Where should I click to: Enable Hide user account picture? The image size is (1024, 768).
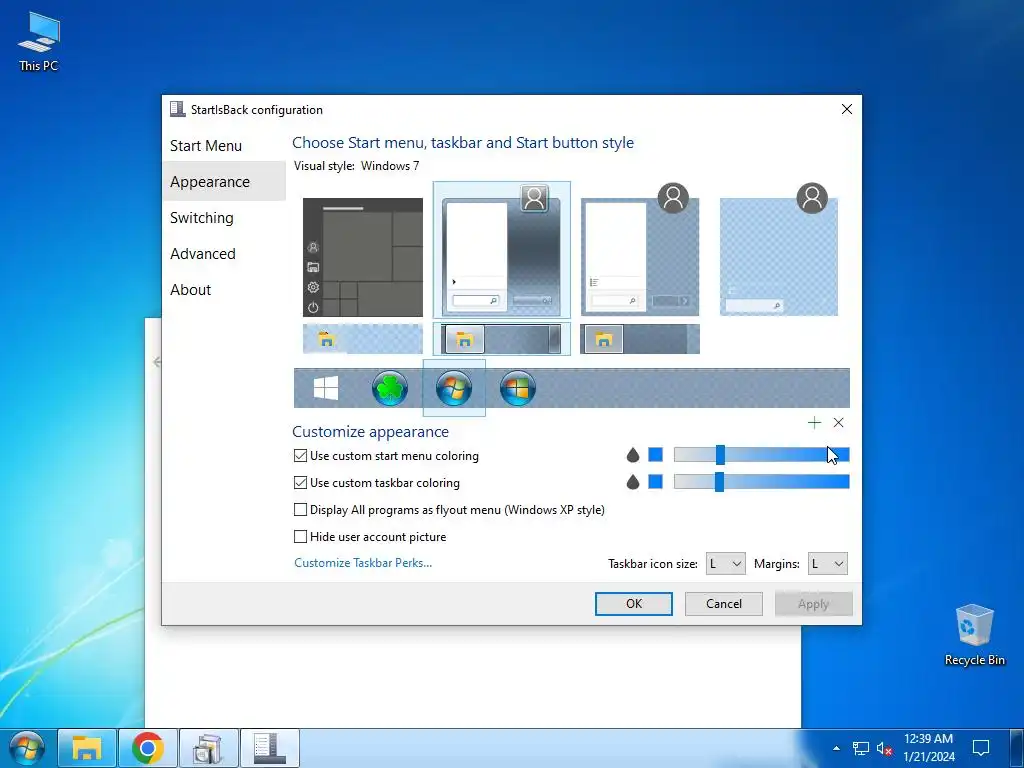coord(300,537)
